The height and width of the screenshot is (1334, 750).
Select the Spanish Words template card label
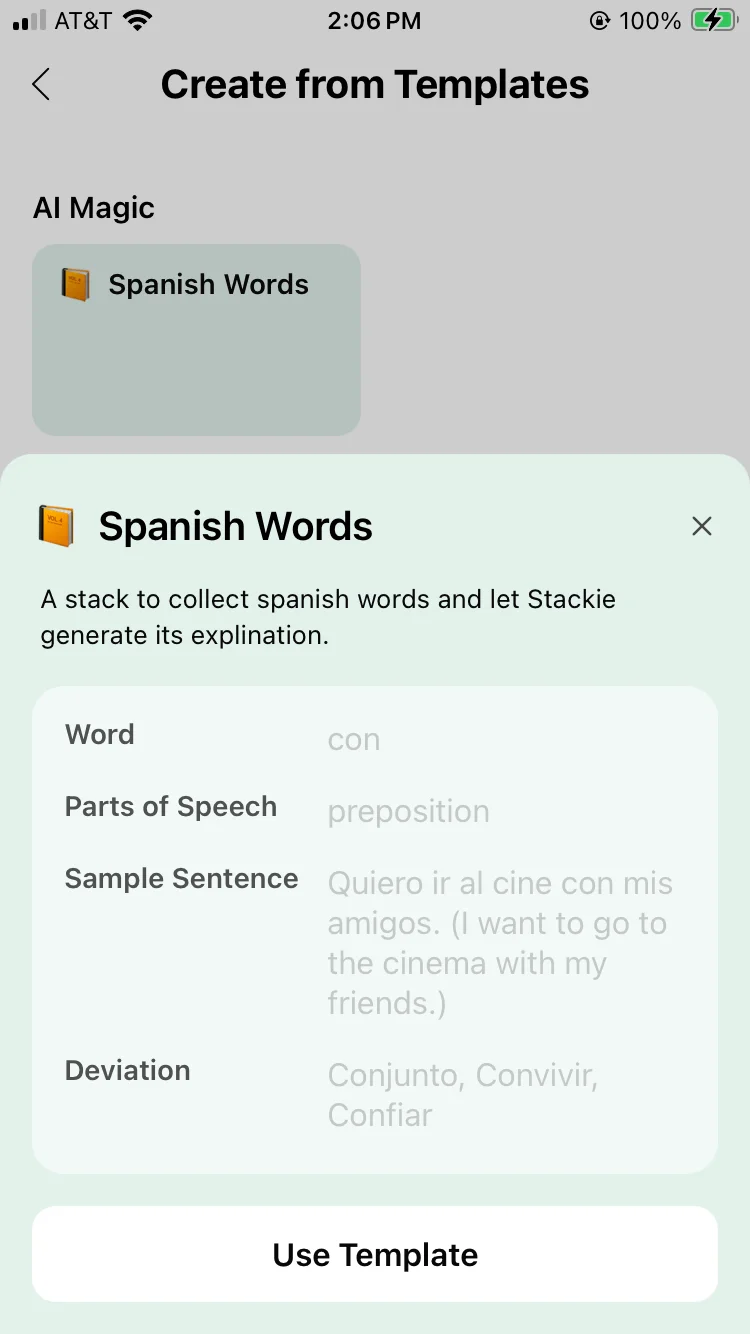pyautogui.click(x=208, y=285)
